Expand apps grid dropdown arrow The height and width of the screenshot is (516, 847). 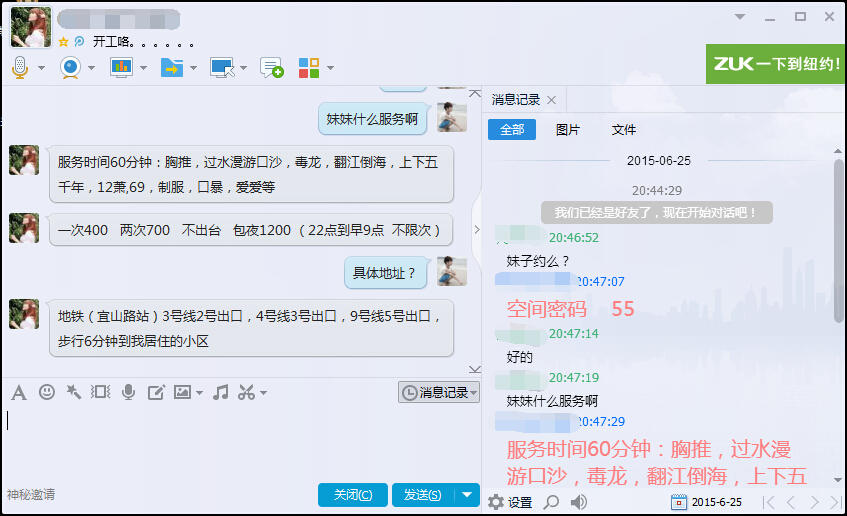(330, 68)
